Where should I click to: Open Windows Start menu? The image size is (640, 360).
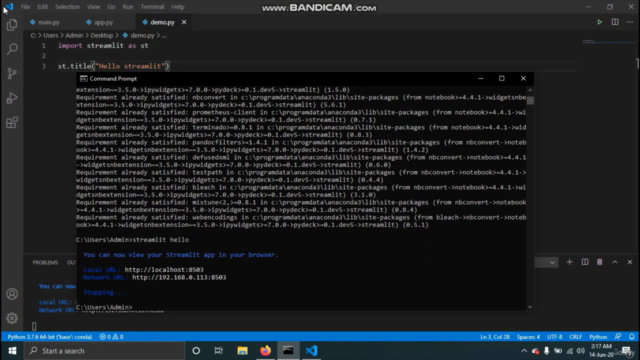point(12,351)
